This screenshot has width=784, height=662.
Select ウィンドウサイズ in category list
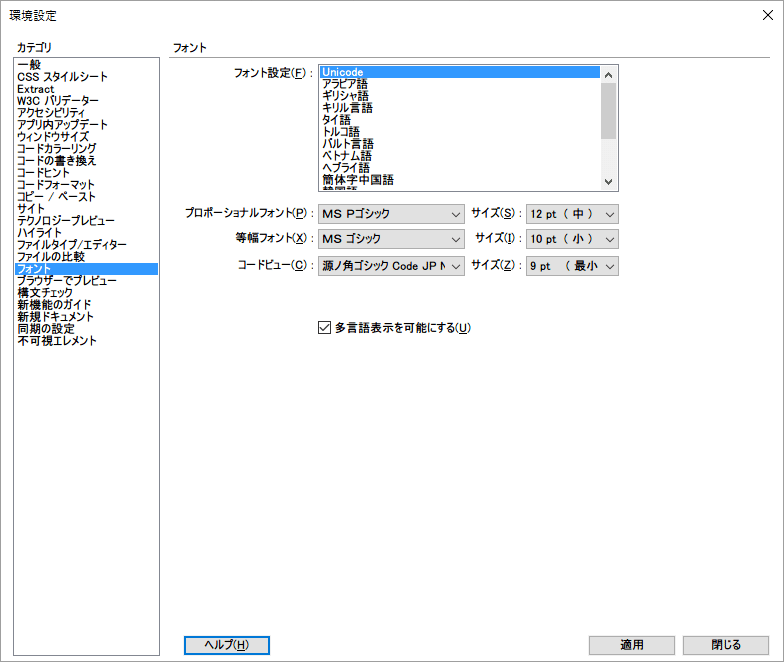(x=86, y=136)
